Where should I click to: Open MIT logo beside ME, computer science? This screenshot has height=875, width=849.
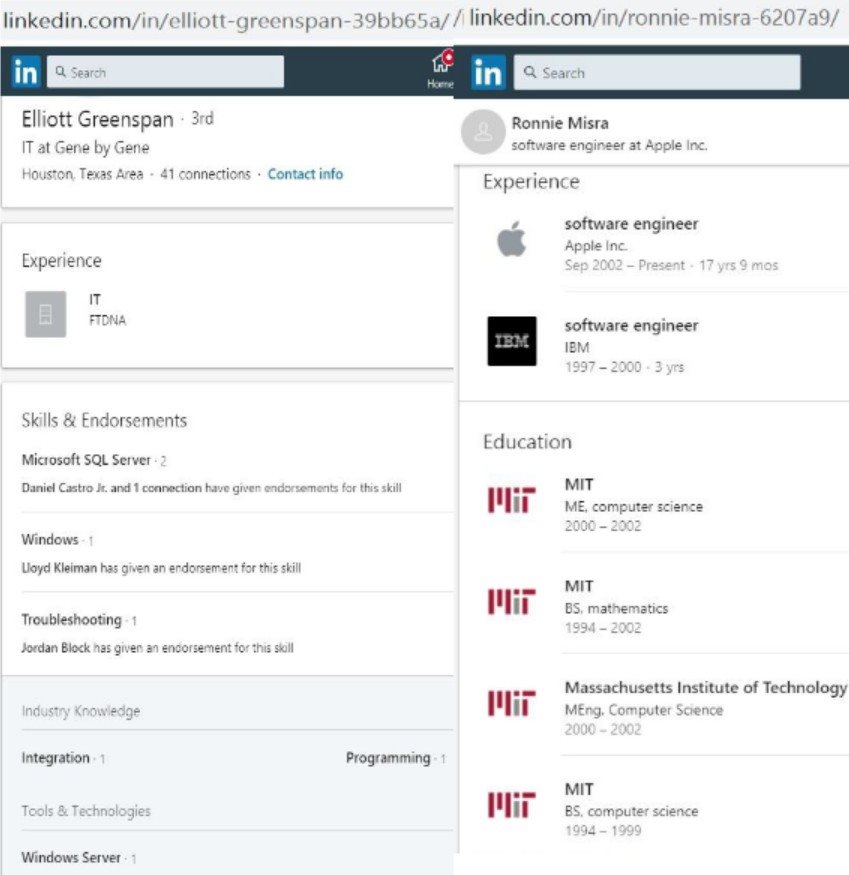pyautogui.click(x=512, y=499)
